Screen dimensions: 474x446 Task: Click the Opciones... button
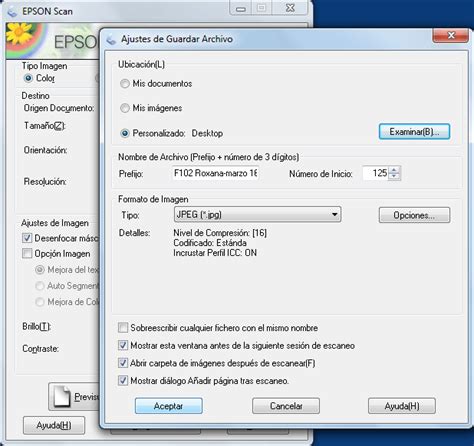(x=414, y=215)
